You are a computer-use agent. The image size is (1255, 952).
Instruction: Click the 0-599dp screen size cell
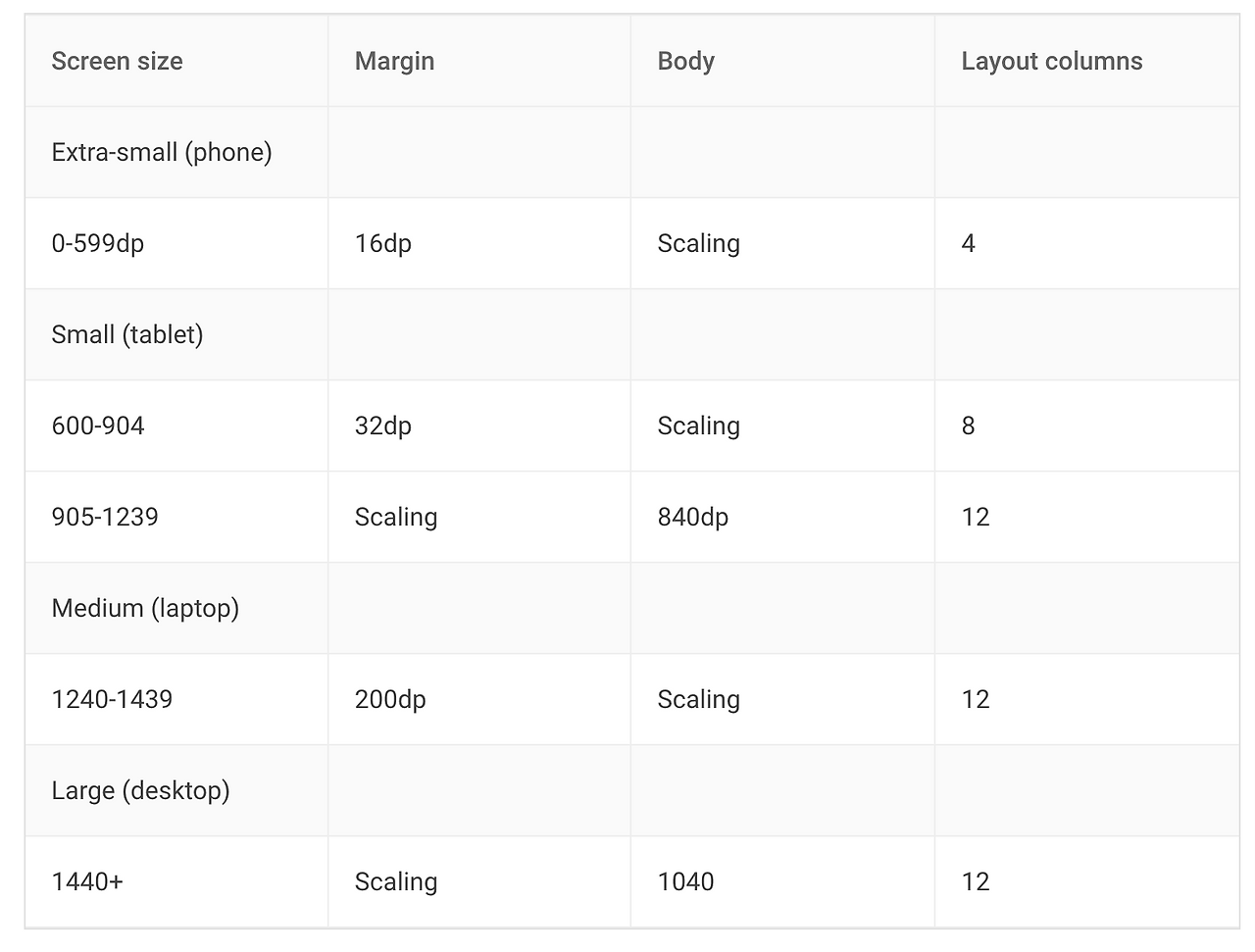coord(98,243)
